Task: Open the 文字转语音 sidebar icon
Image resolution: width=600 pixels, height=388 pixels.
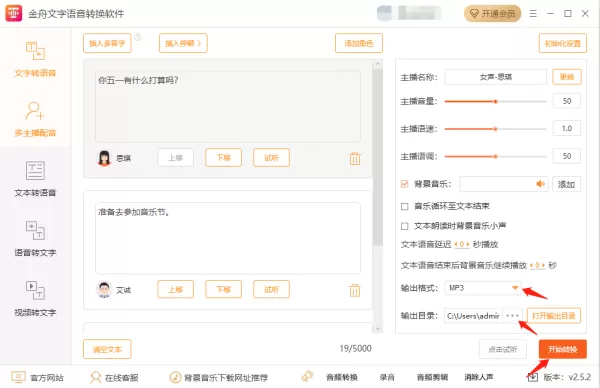Action: pyautogui.click(x=35, y=51)
